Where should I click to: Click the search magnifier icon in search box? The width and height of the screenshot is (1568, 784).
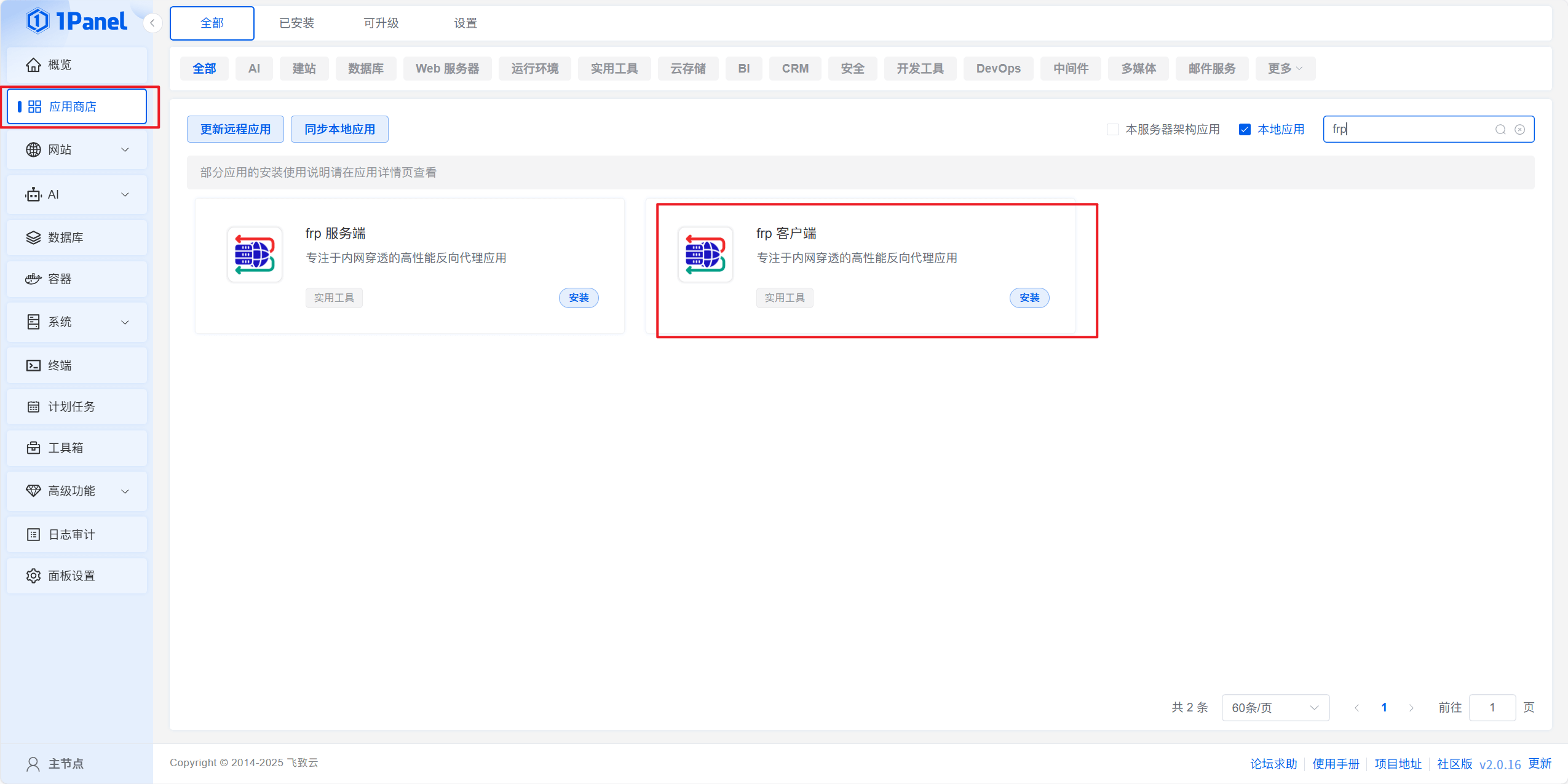tap(1500, 129)
